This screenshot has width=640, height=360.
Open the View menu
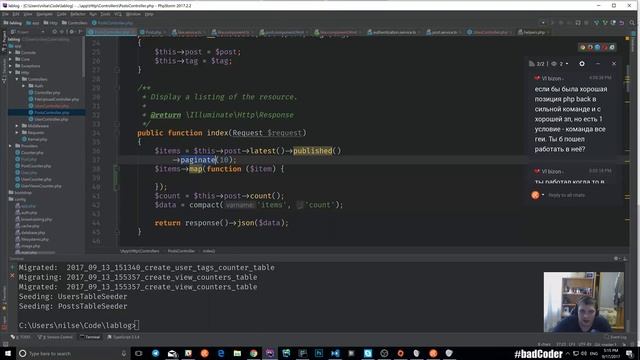[28, 14]
